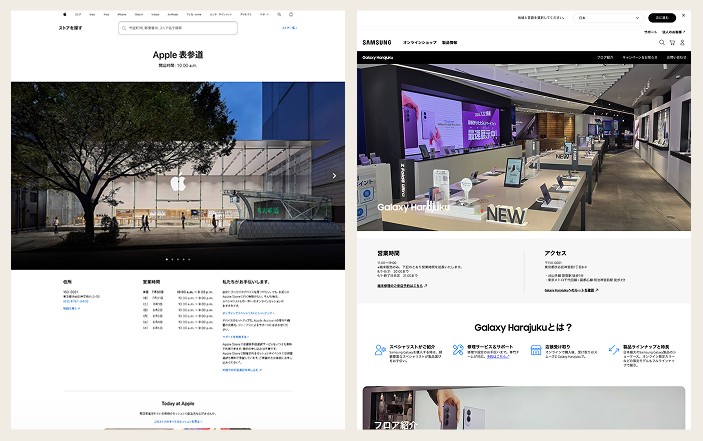703x441 pixels.
Task: Click Galaxy Harajuku title in black sub-nav bar
Action: (378, 57)
